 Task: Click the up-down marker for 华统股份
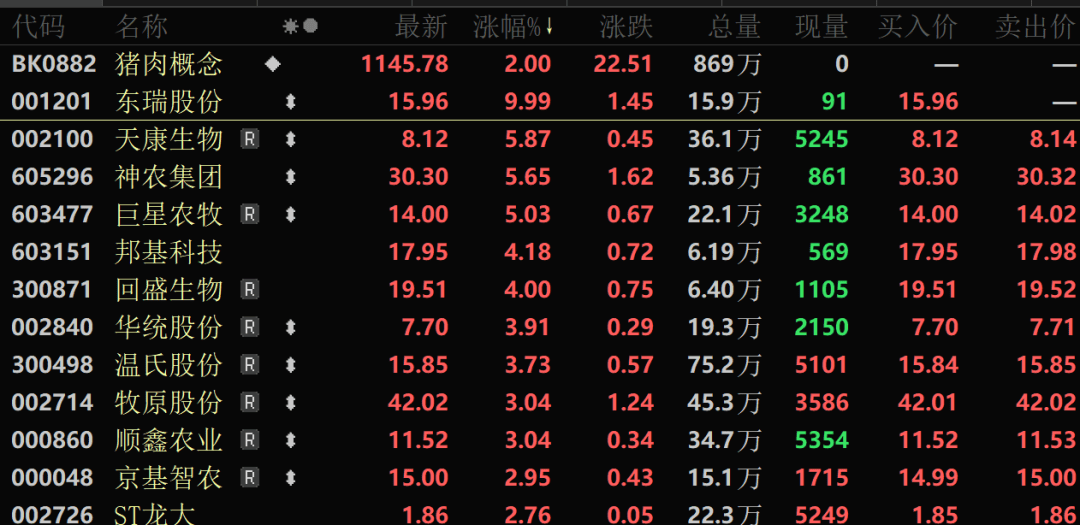(x=291, y=327)
